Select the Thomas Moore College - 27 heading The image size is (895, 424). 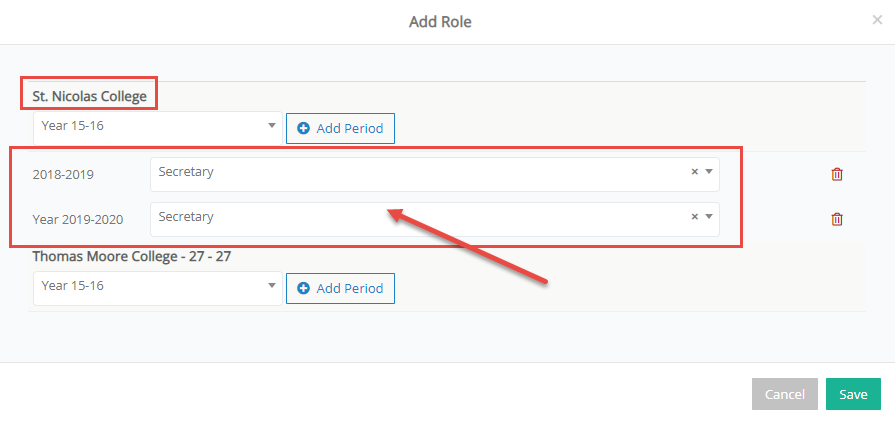coord(132,256)
